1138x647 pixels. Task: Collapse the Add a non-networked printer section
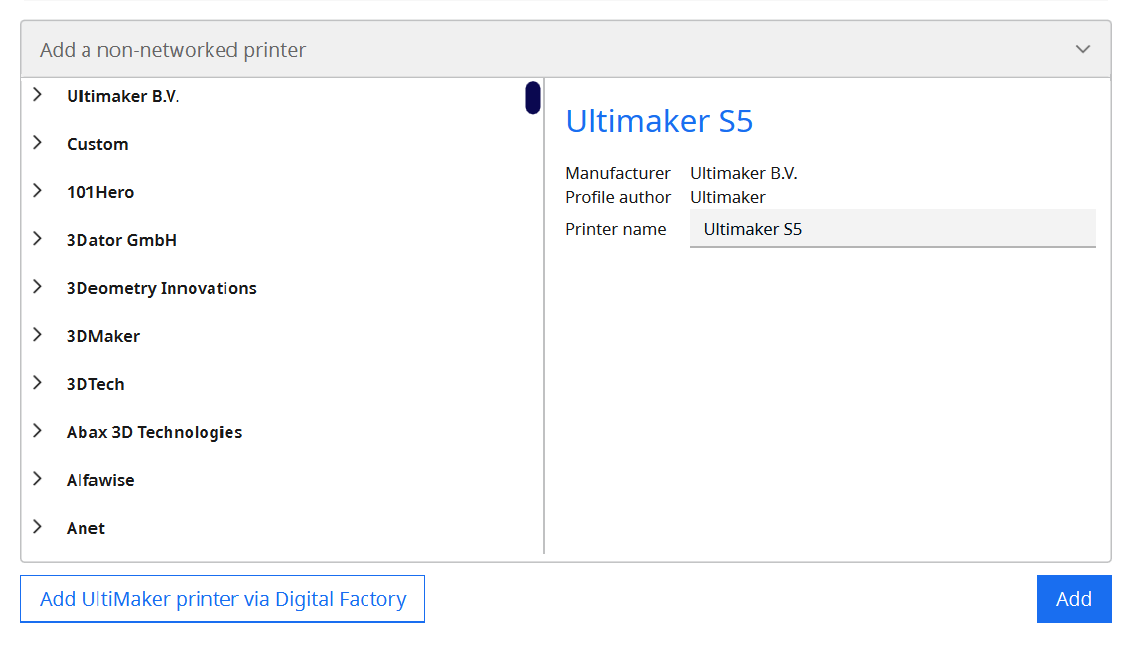point(1083,49)
